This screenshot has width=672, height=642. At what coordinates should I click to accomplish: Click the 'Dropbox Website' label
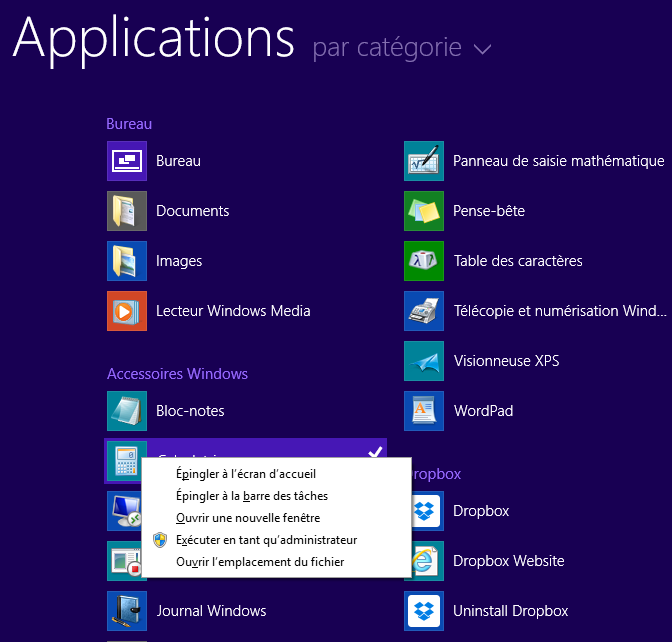pos(509,561)
